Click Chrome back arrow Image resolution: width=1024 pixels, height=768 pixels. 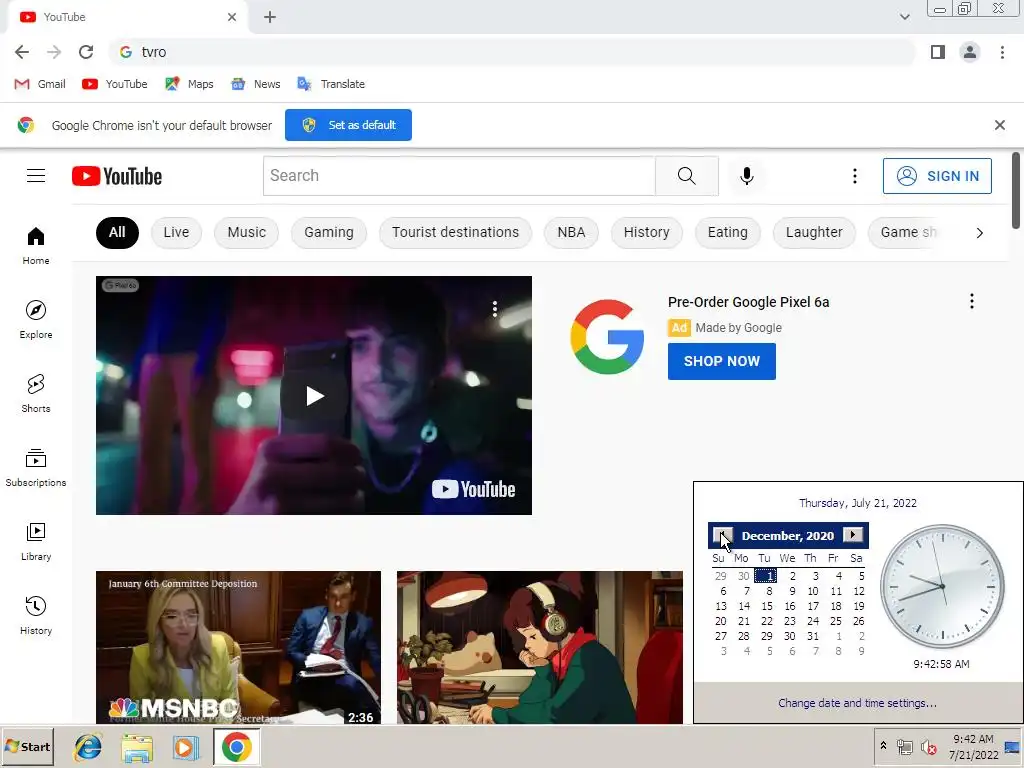(x=22, y=52)
